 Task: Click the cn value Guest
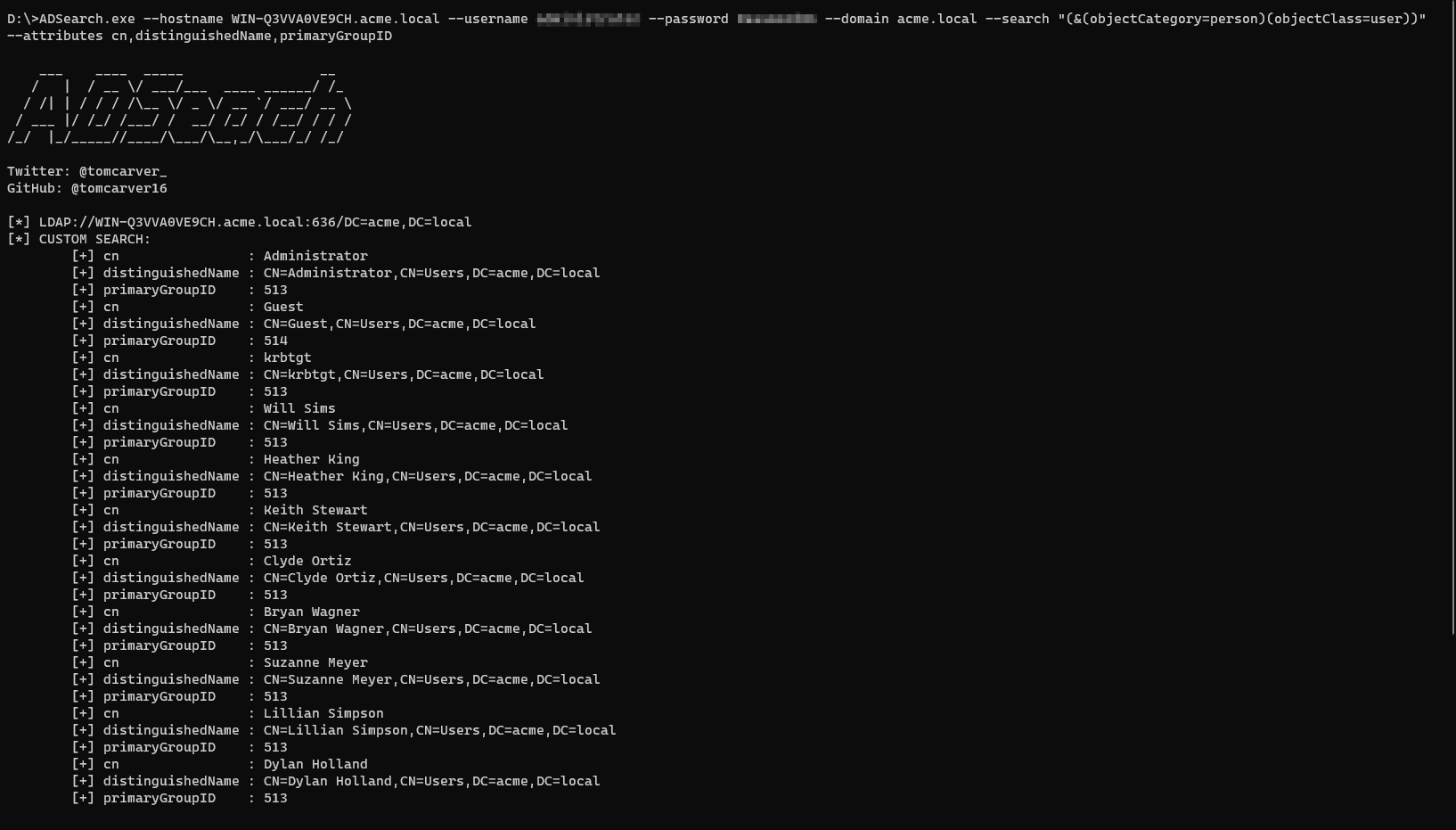click(283, 307)
